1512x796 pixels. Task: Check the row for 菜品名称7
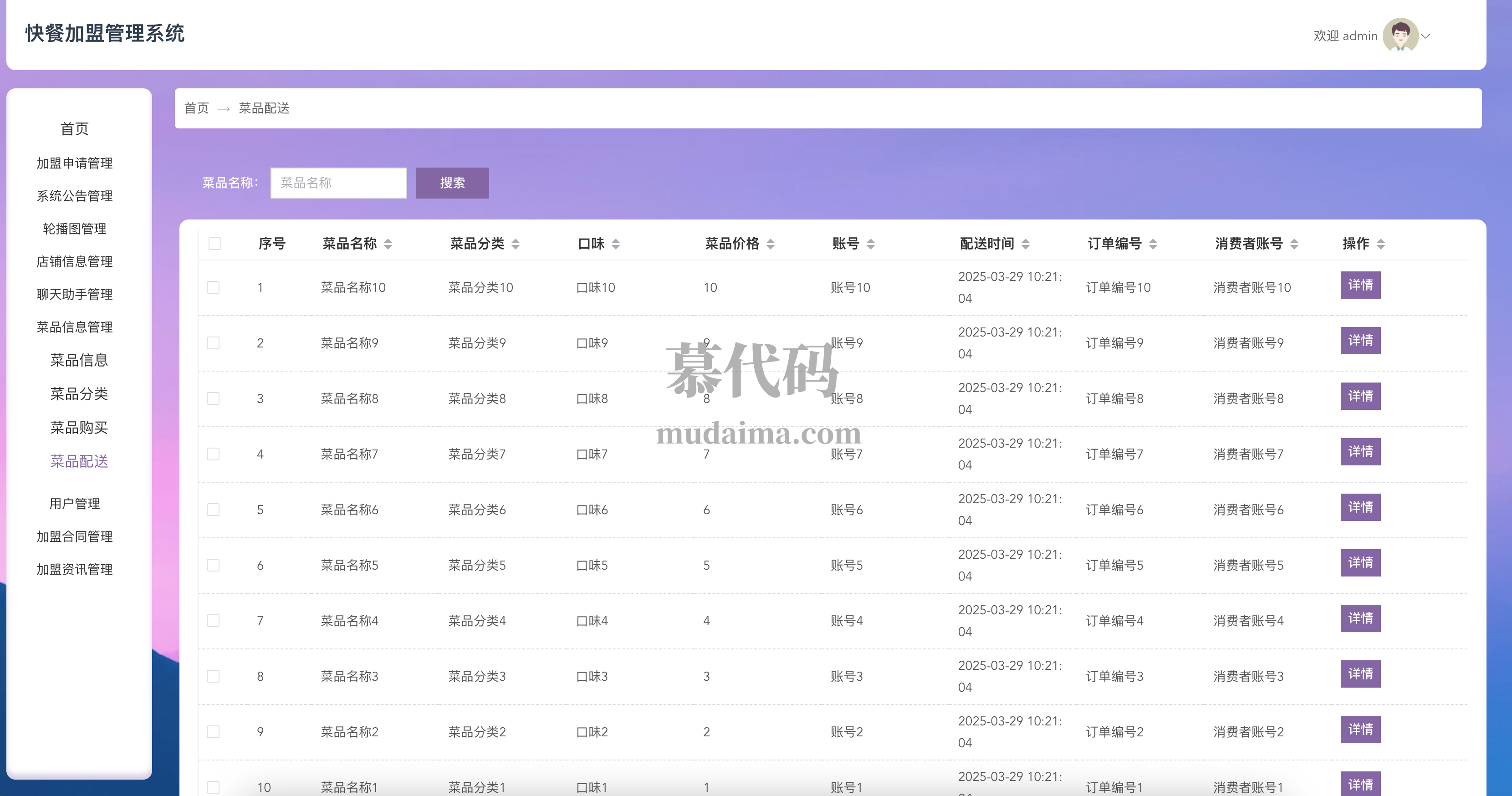tap(213, 454)
